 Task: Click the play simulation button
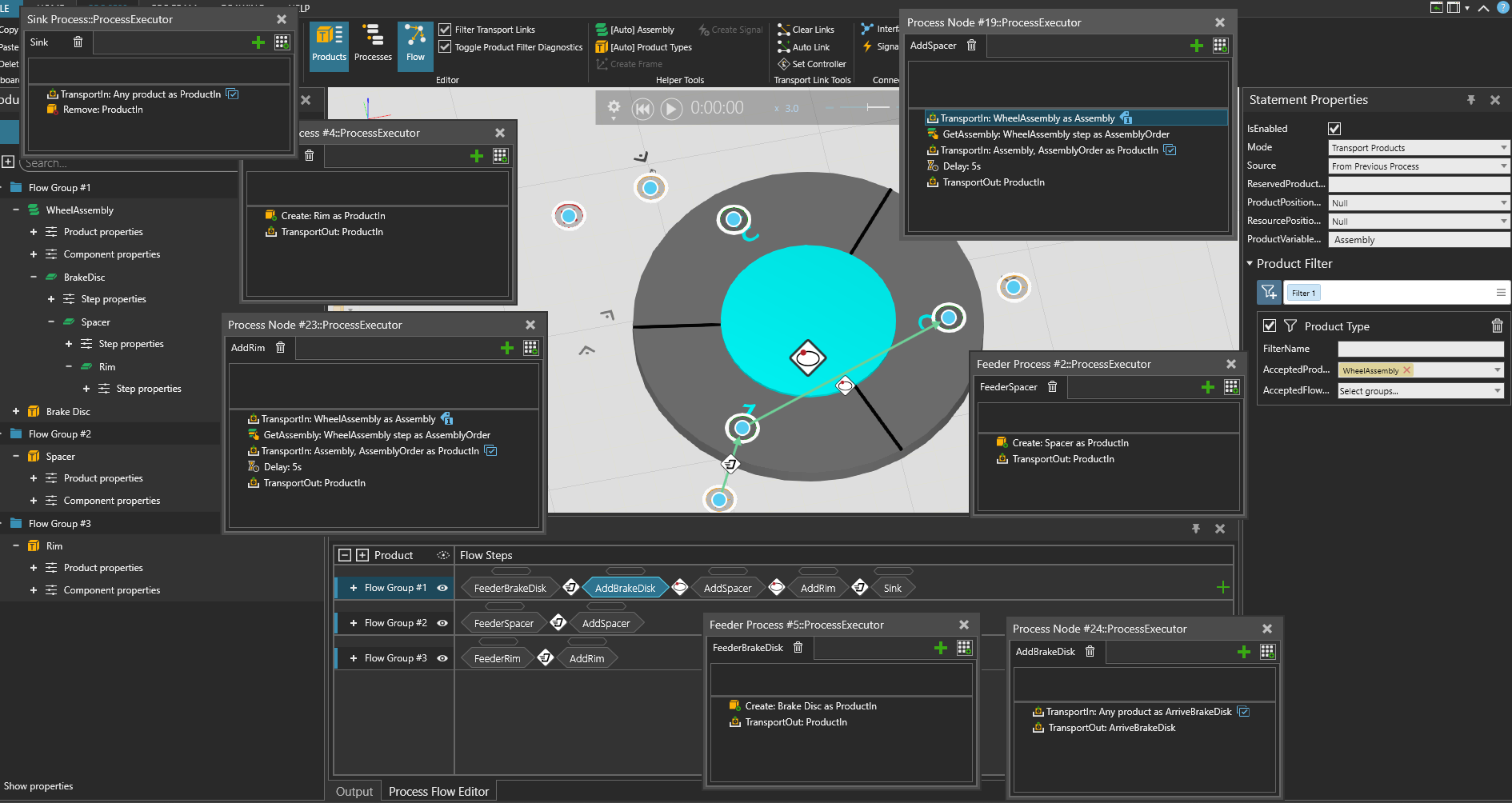[x=671, y=109]
